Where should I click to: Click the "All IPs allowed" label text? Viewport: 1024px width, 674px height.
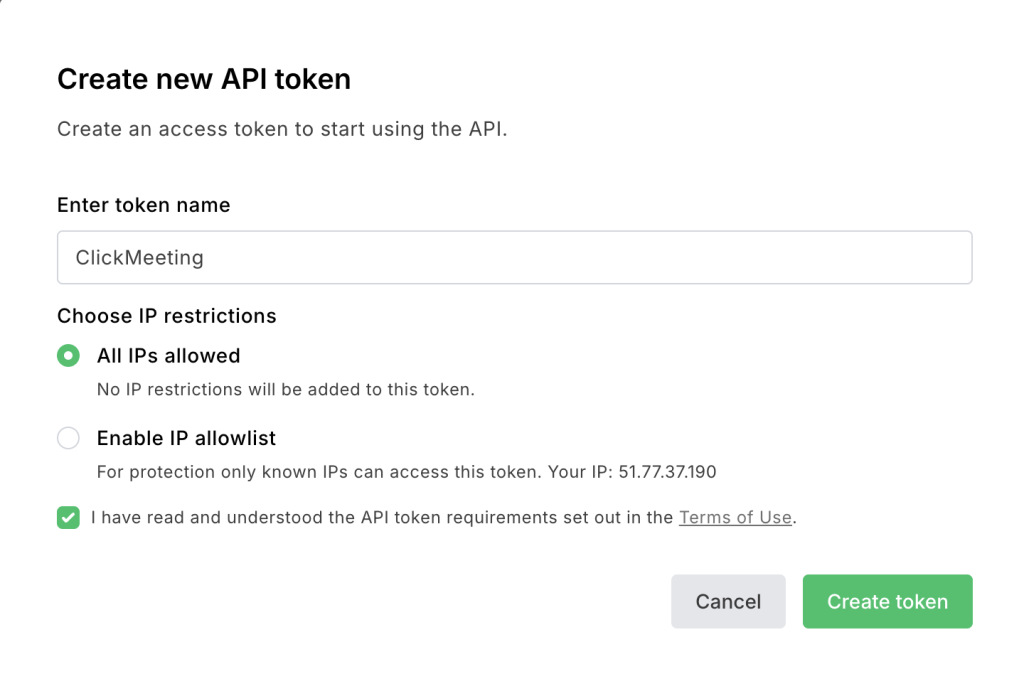click(x=168, y=356)
